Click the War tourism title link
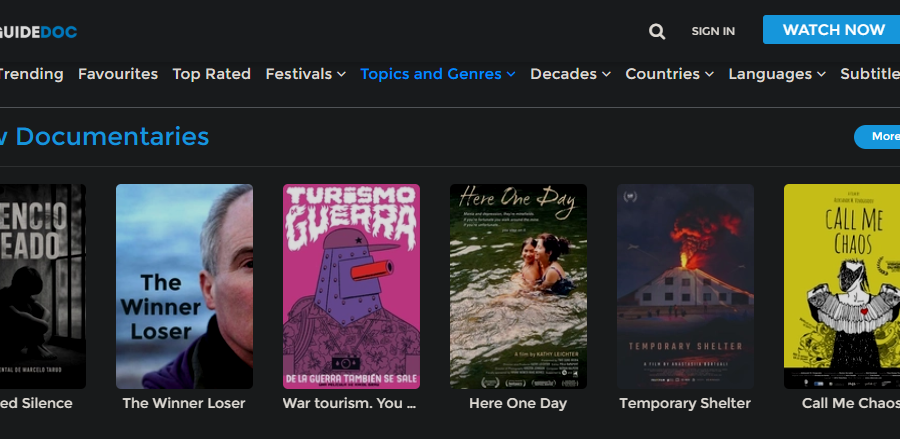Viewport: 900px width, 439px height. (349, 403)
